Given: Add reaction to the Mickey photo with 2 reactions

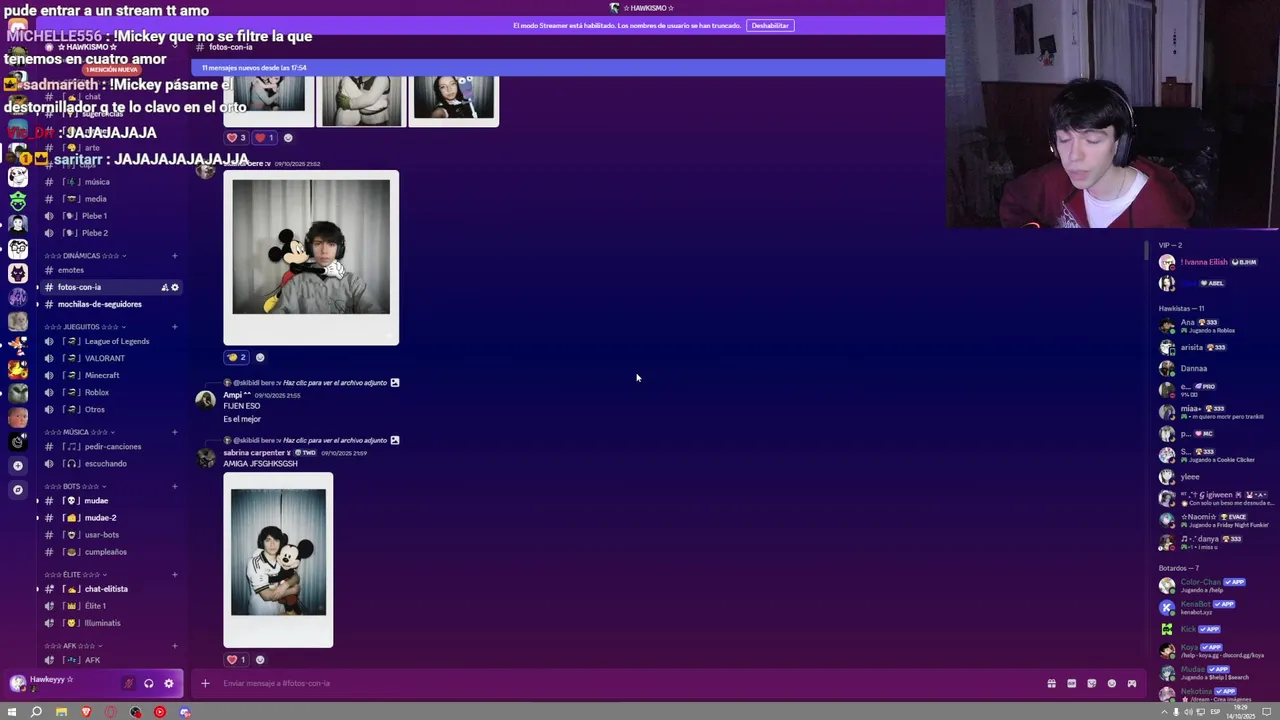Looking at the screenshot, I should (260, 357).
